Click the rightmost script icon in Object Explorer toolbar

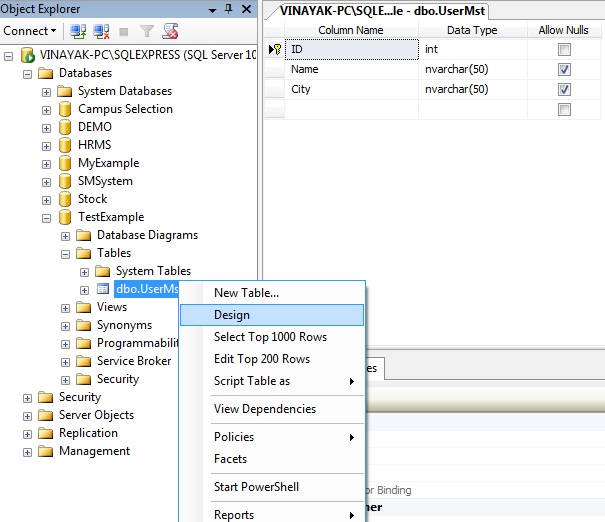(170, 31)
